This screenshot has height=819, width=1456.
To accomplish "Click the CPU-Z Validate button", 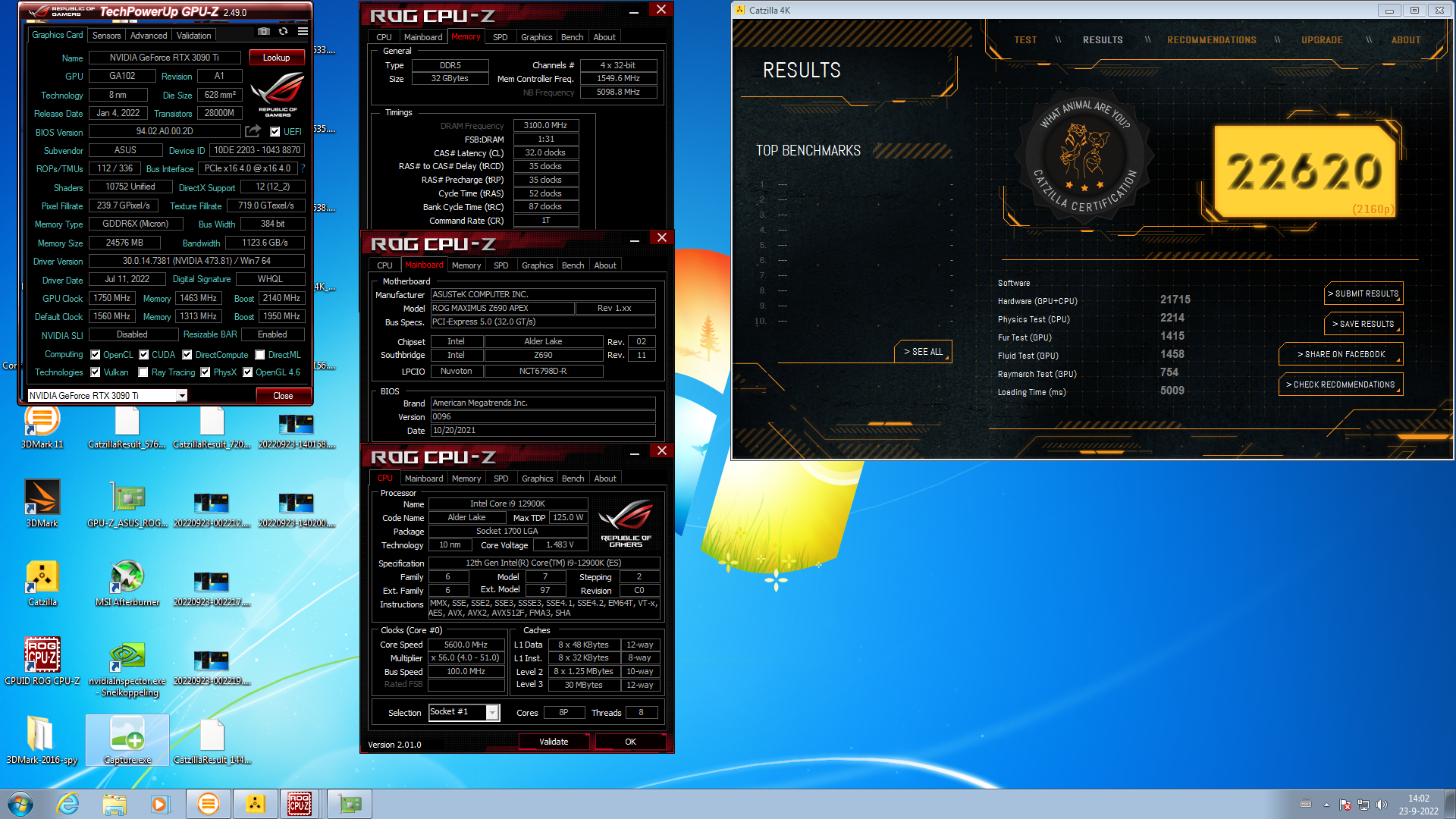I will pos(554,742).
